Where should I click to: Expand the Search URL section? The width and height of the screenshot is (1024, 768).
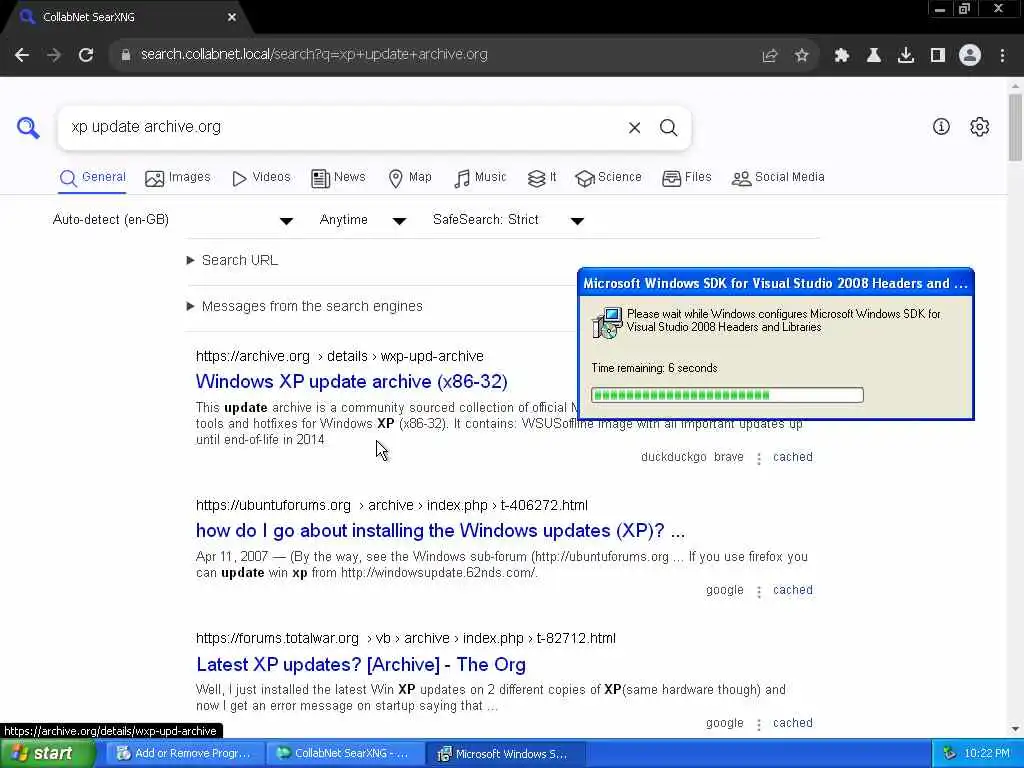[x=232, y=261]
